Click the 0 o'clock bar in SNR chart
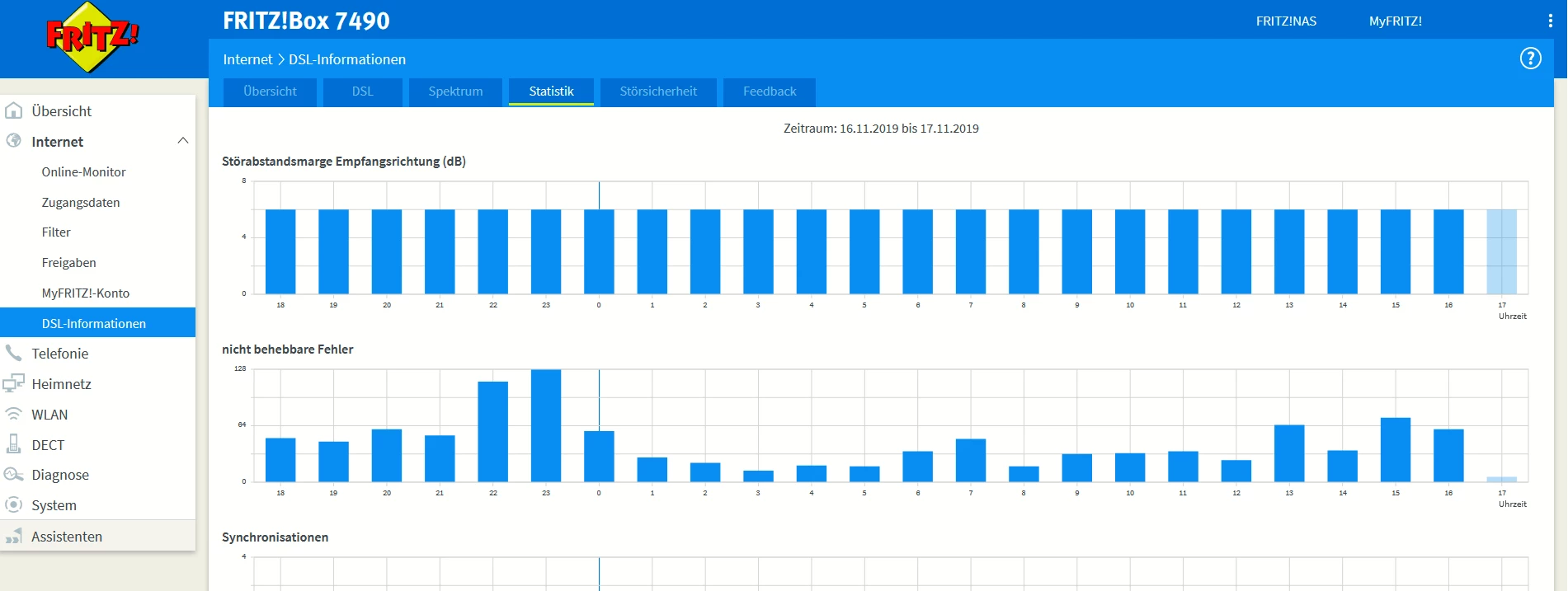1568x591 pixels. pyautogui.click(x=599, y=251)
